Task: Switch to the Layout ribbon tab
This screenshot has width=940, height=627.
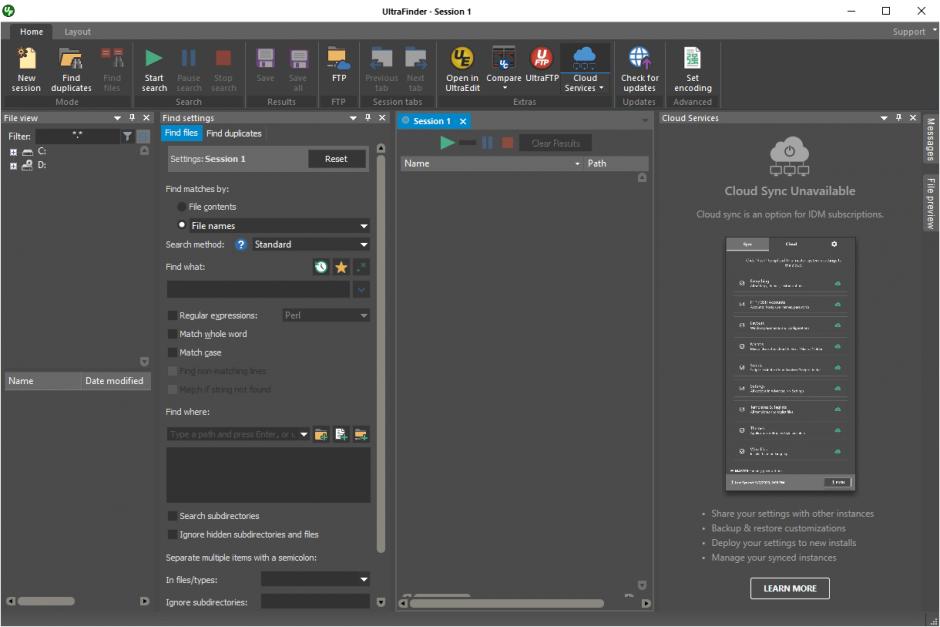Action: (77, 32)
